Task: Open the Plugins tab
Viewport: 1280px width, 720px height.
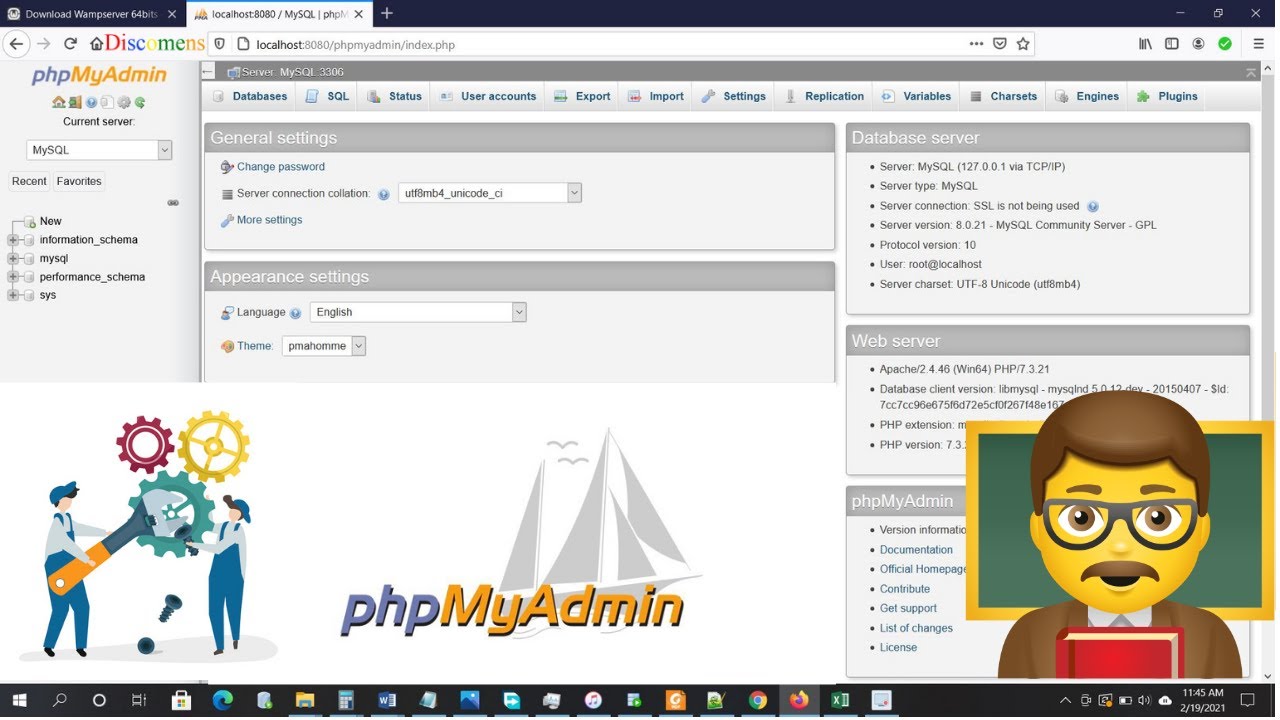Action: coord(1167,96)
